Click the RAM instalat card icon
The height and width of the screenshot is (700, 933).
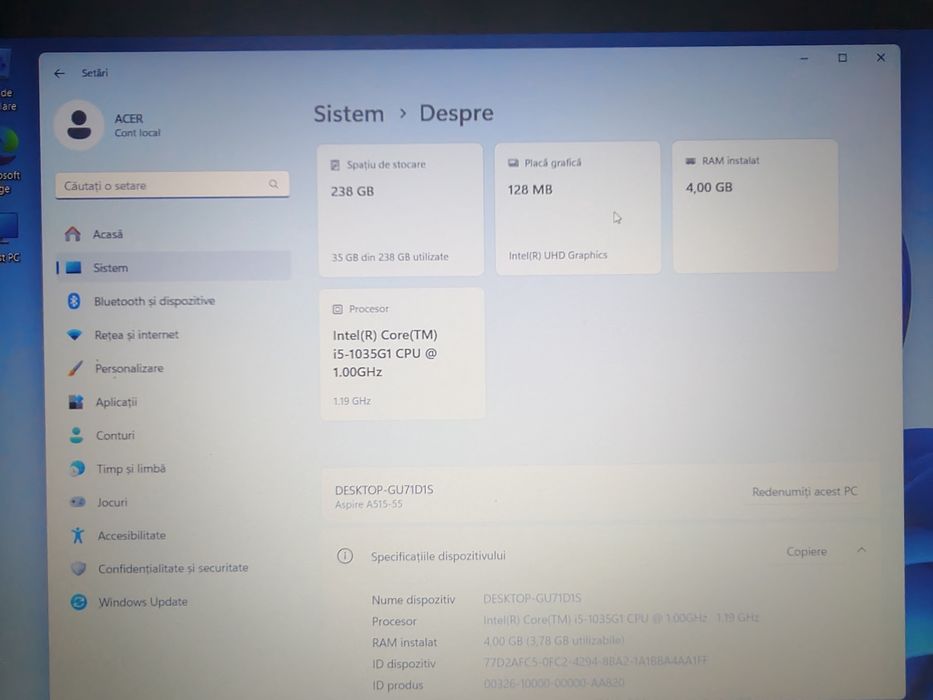[690, 161]
